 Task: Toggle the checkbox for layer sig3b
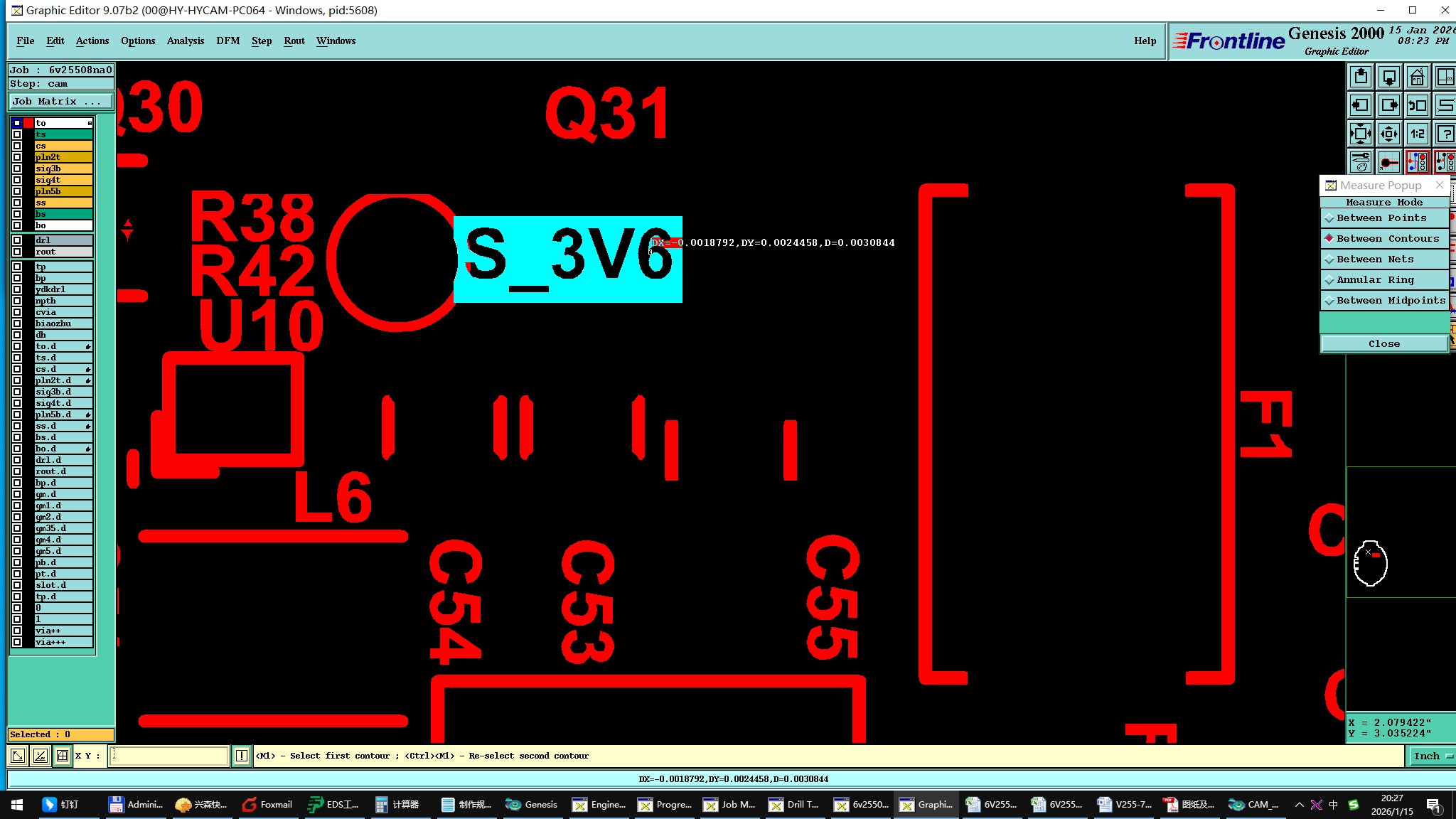pyautogui.click(x=17, y=168)
